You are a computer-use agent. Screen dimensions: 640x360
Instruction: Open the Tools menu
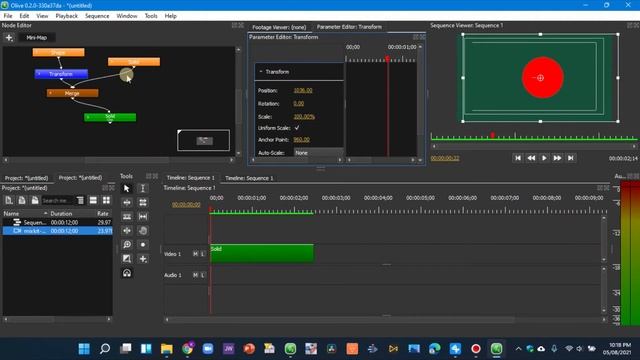click(151, 16)
